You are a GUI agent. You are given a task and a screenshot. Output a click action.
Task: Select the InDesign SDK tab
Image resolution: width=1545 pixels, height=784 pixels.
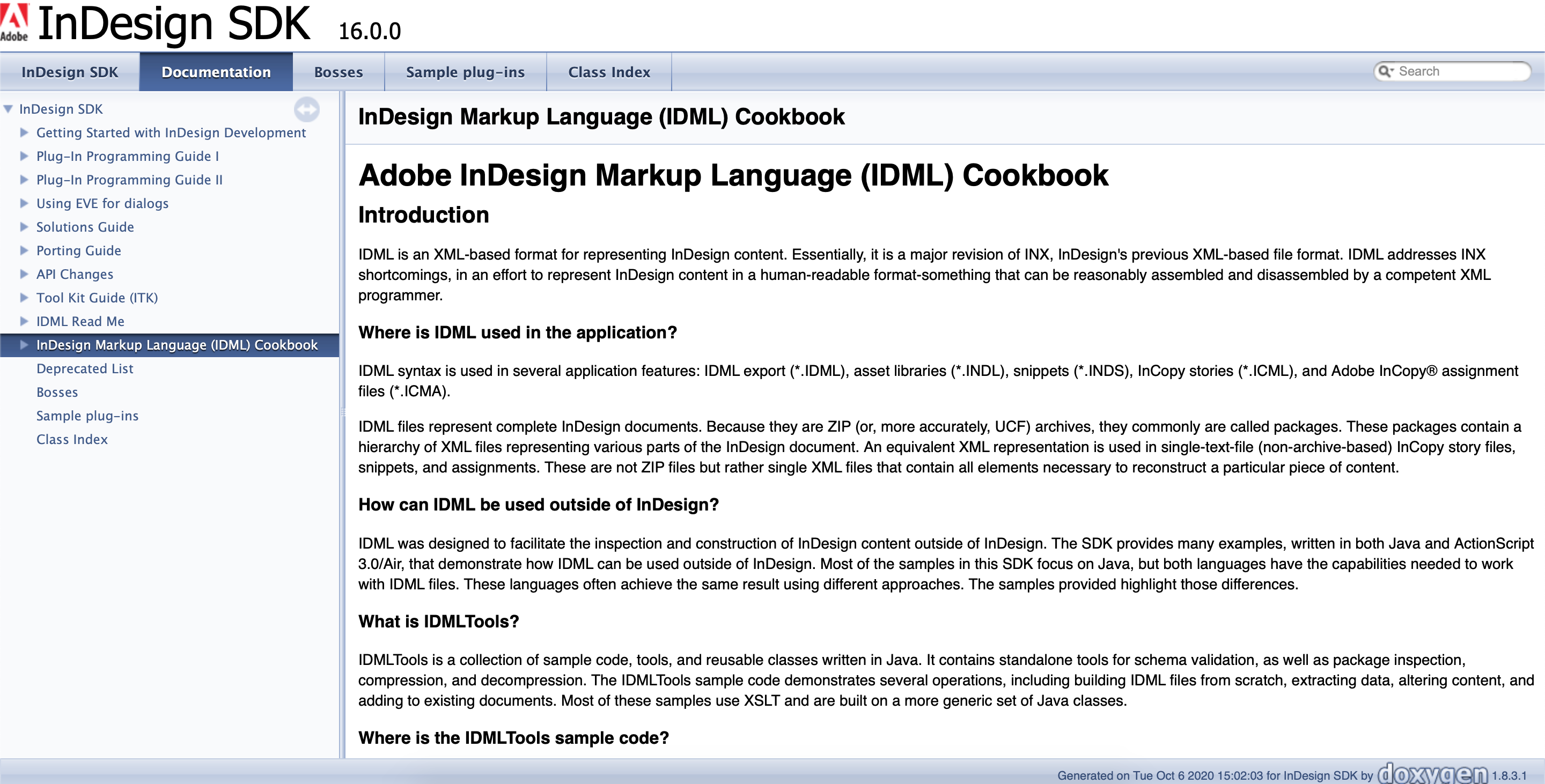[x=70, y=71]
